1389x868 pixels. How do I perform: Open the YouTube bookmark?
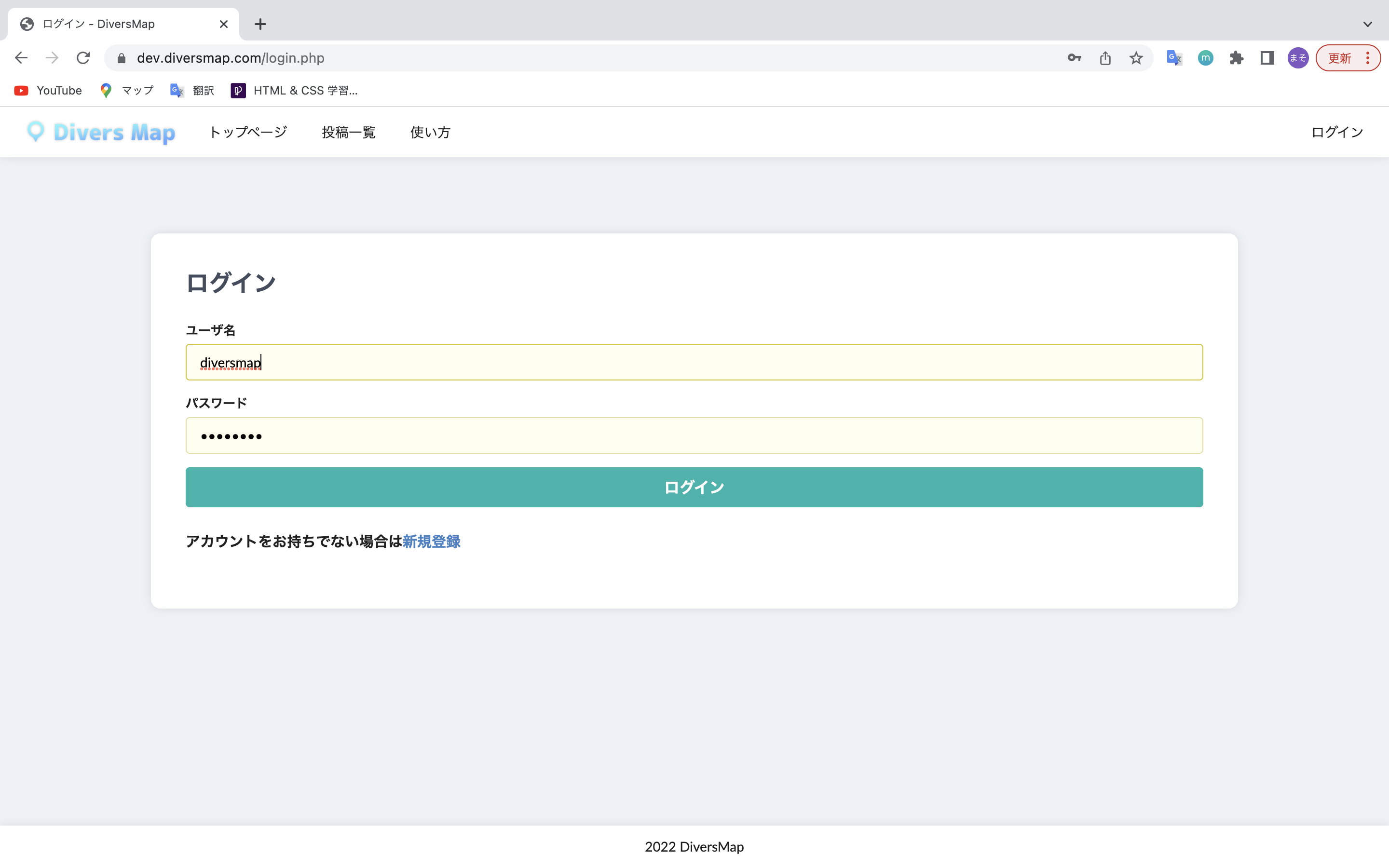click(x=48, y=91)
